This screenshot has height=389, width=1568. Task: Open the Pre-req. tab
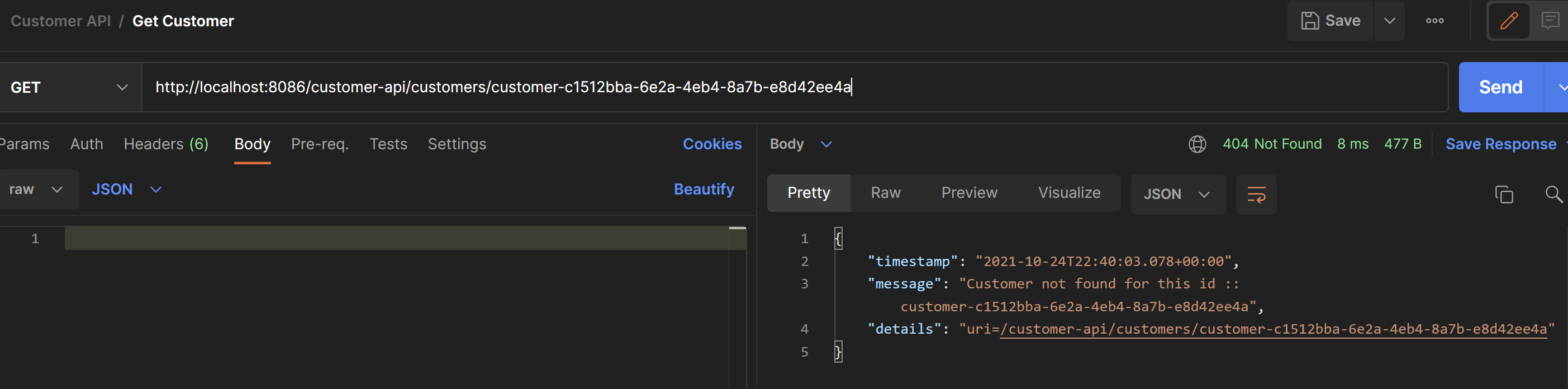[x=320, y=144]
